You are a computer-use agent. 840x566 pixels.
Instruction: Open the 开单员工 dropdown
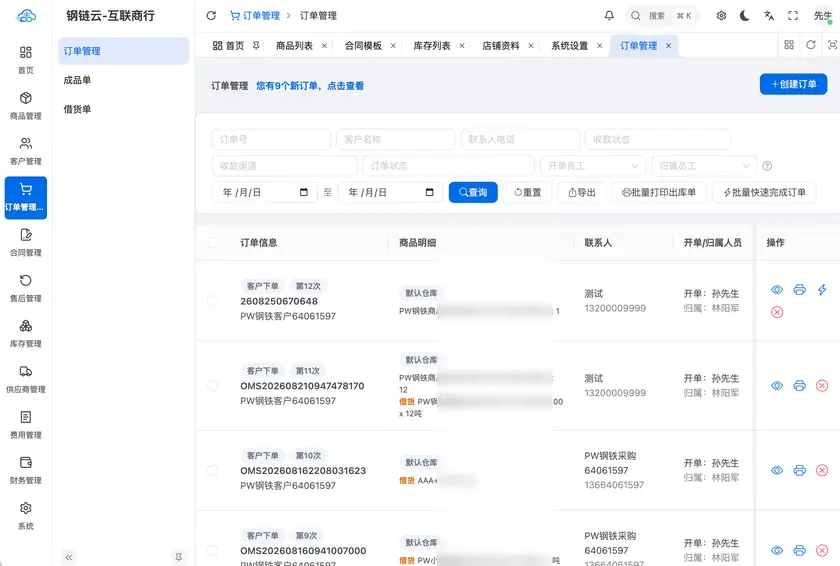(x=592, y=166)
